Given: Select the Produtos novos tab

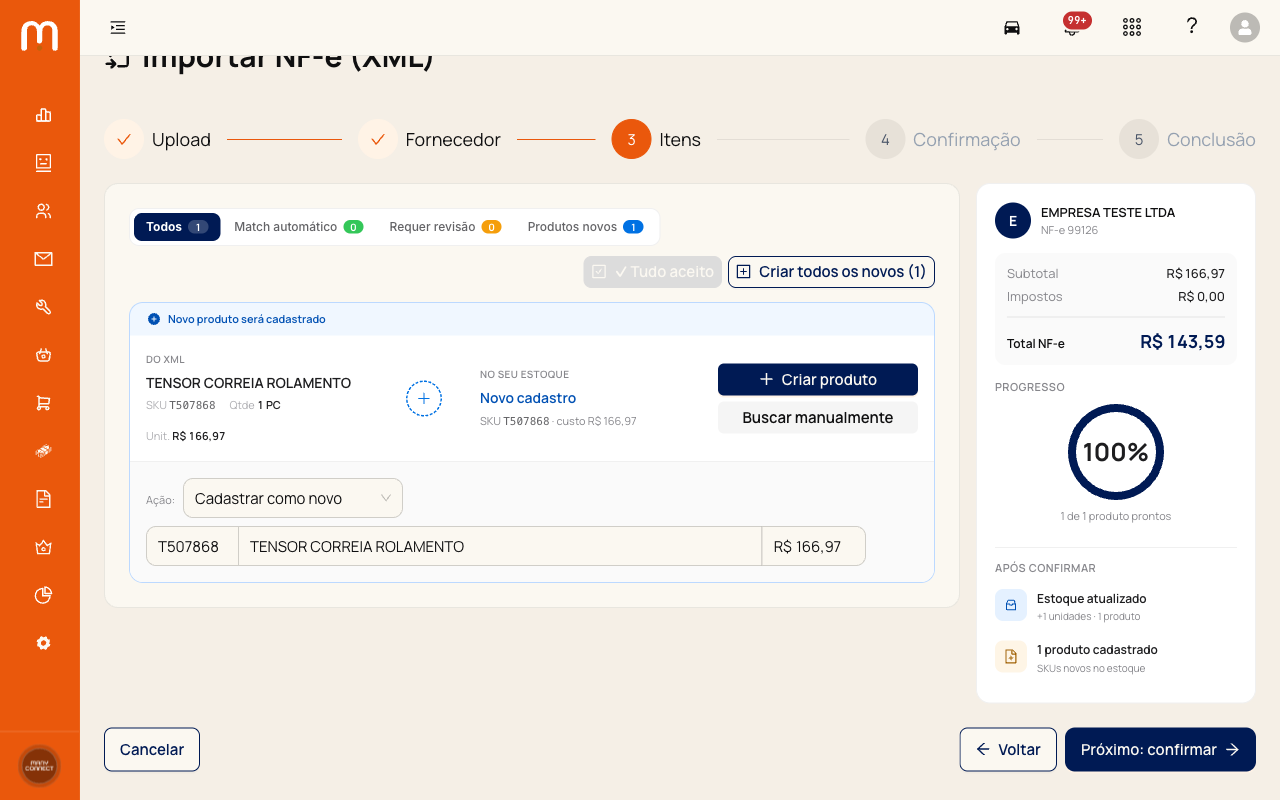Looking at the screenshot, I should [x=585, y=227].
